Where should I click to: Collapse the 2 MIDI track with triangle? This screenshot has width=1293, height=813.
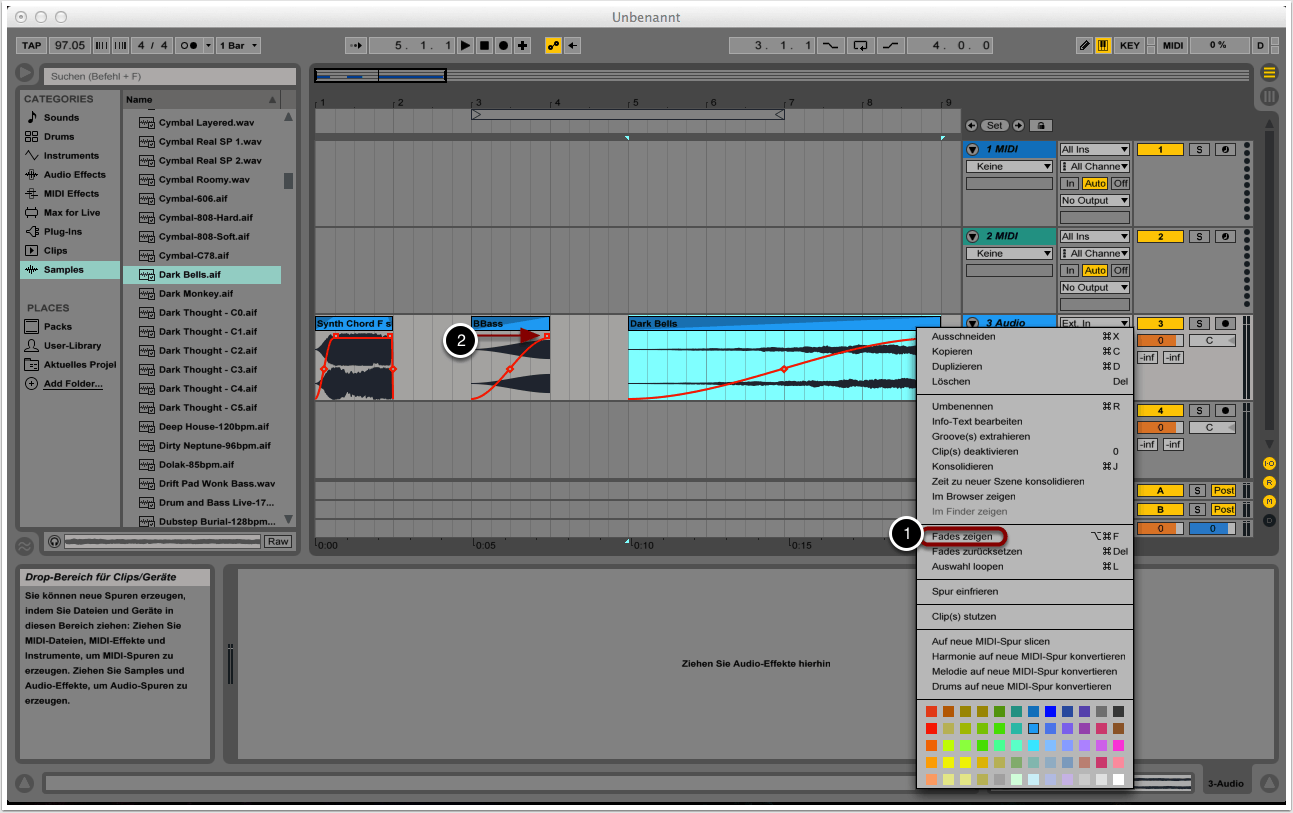click(972, 237)
